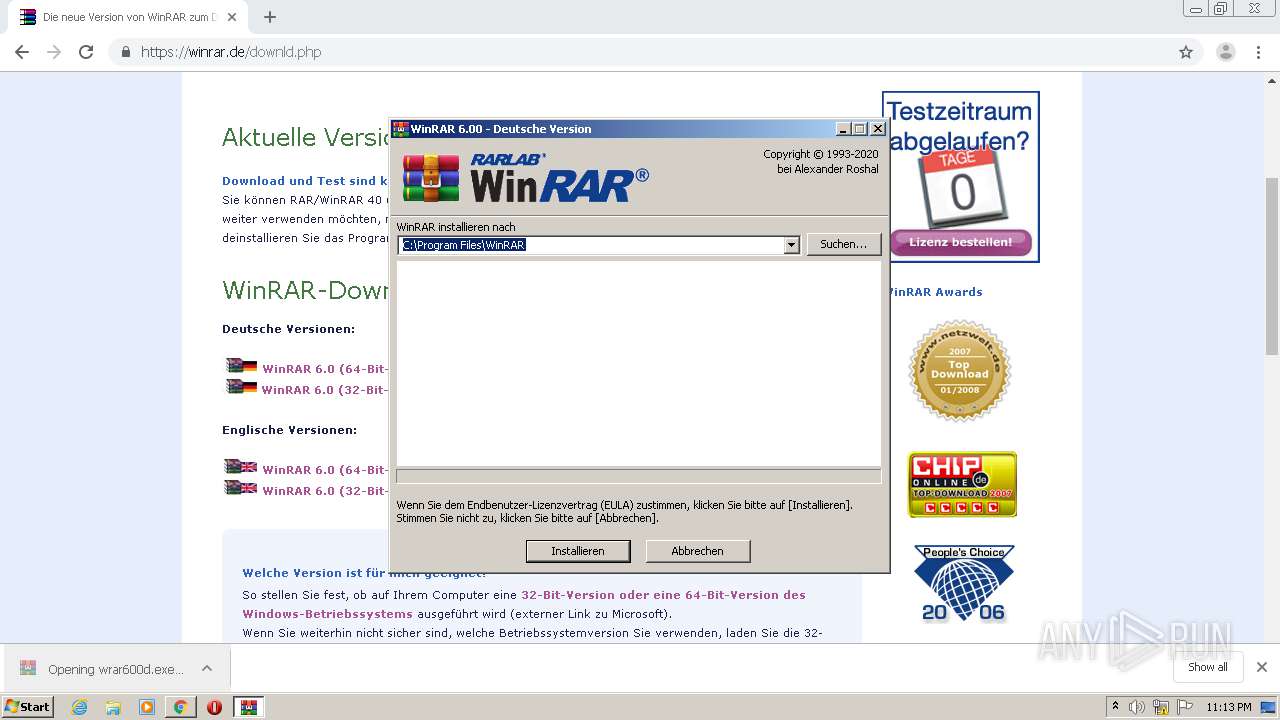The image size is (1280, 720).
Task: Click the red Opera taskbar icon
Action: click(214, 707)
